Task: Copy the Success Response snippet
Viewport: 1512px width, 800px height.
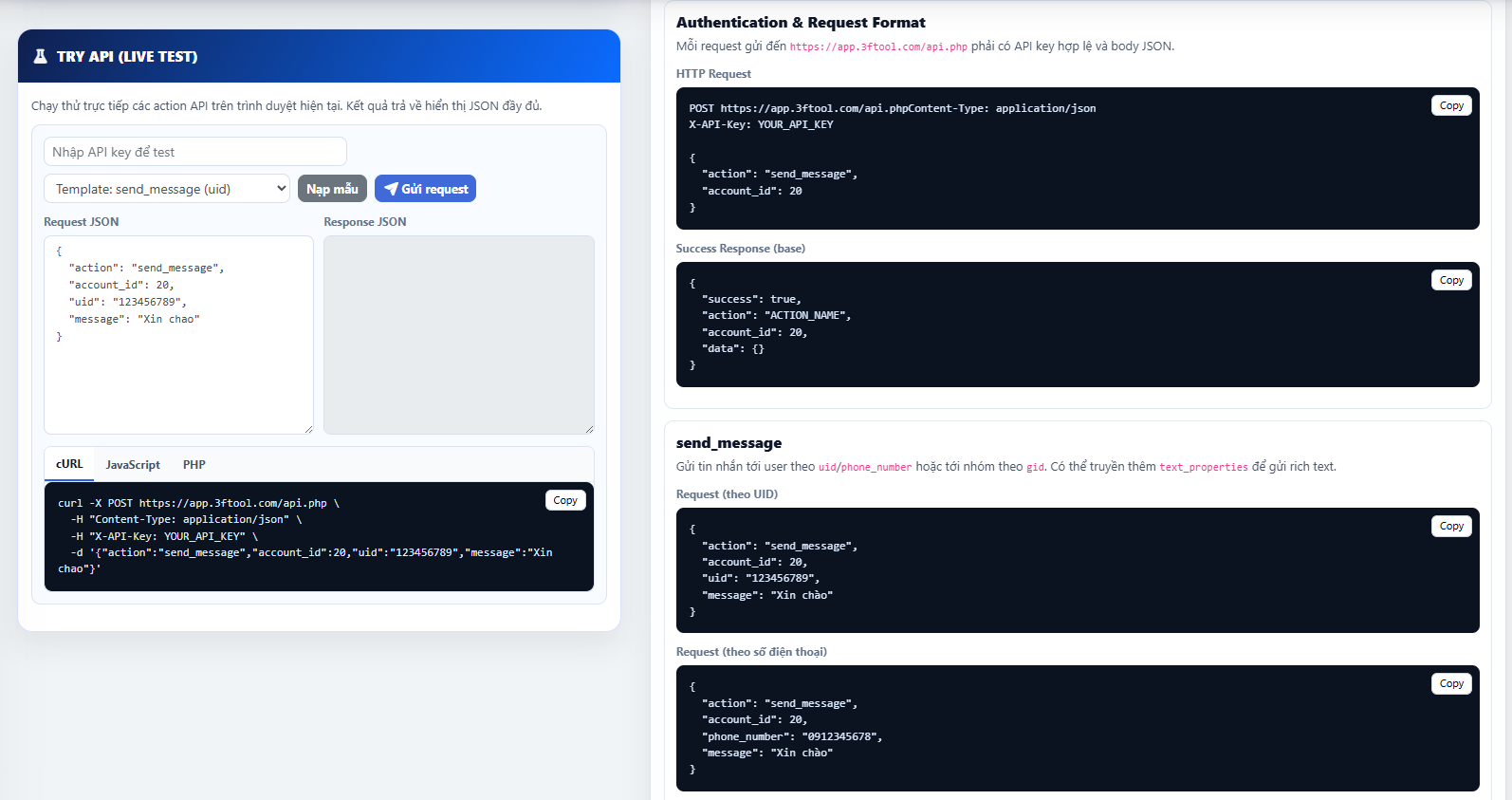Action: pyautogui.click(x=1450, y=279)
